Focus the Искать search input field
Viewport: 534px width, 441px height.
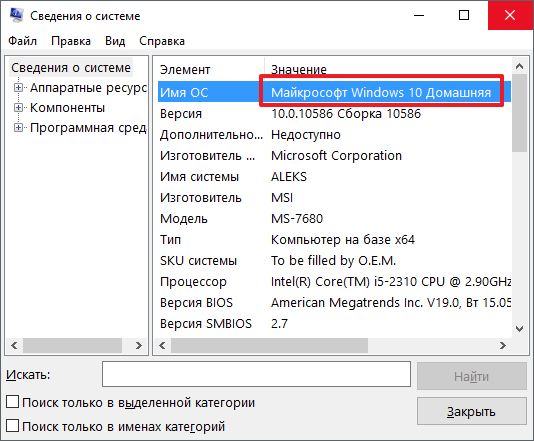tap(256, 374)
